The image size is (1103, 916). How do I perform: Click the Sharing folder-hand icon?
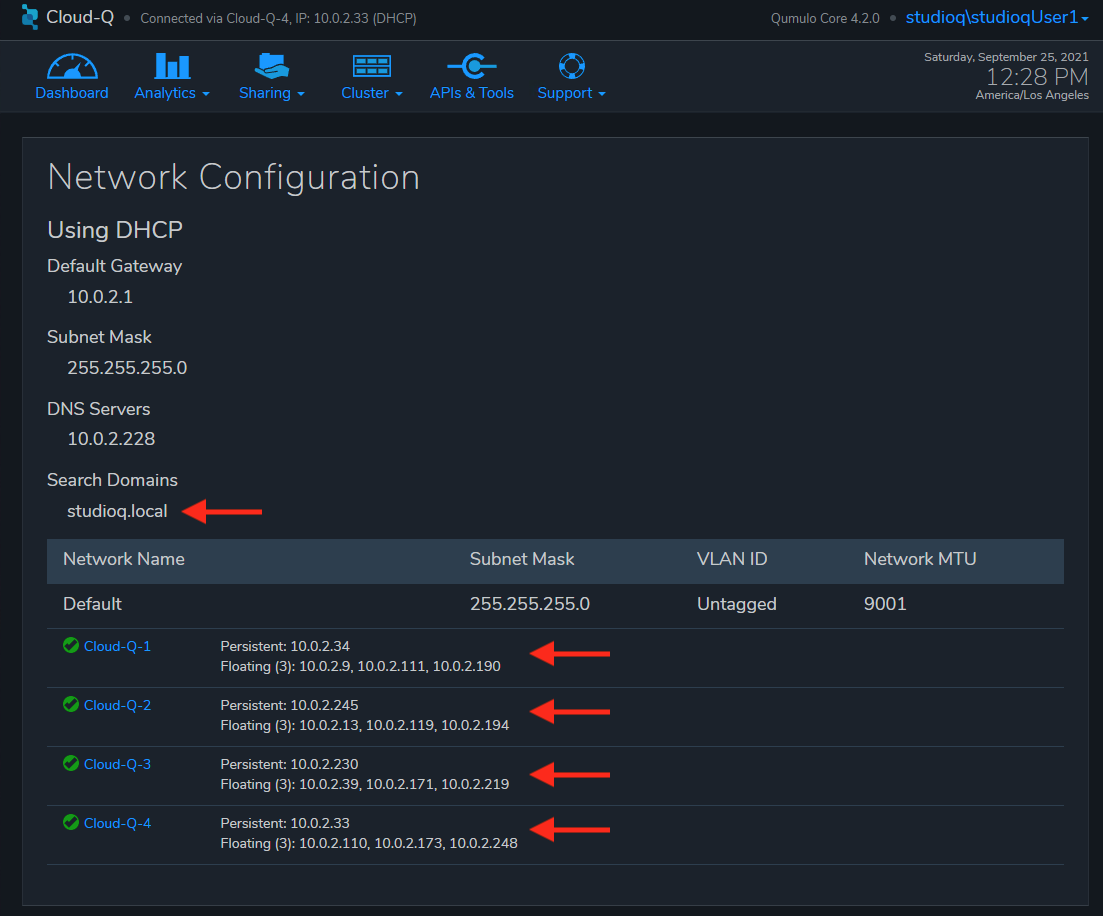click(272, 66)
